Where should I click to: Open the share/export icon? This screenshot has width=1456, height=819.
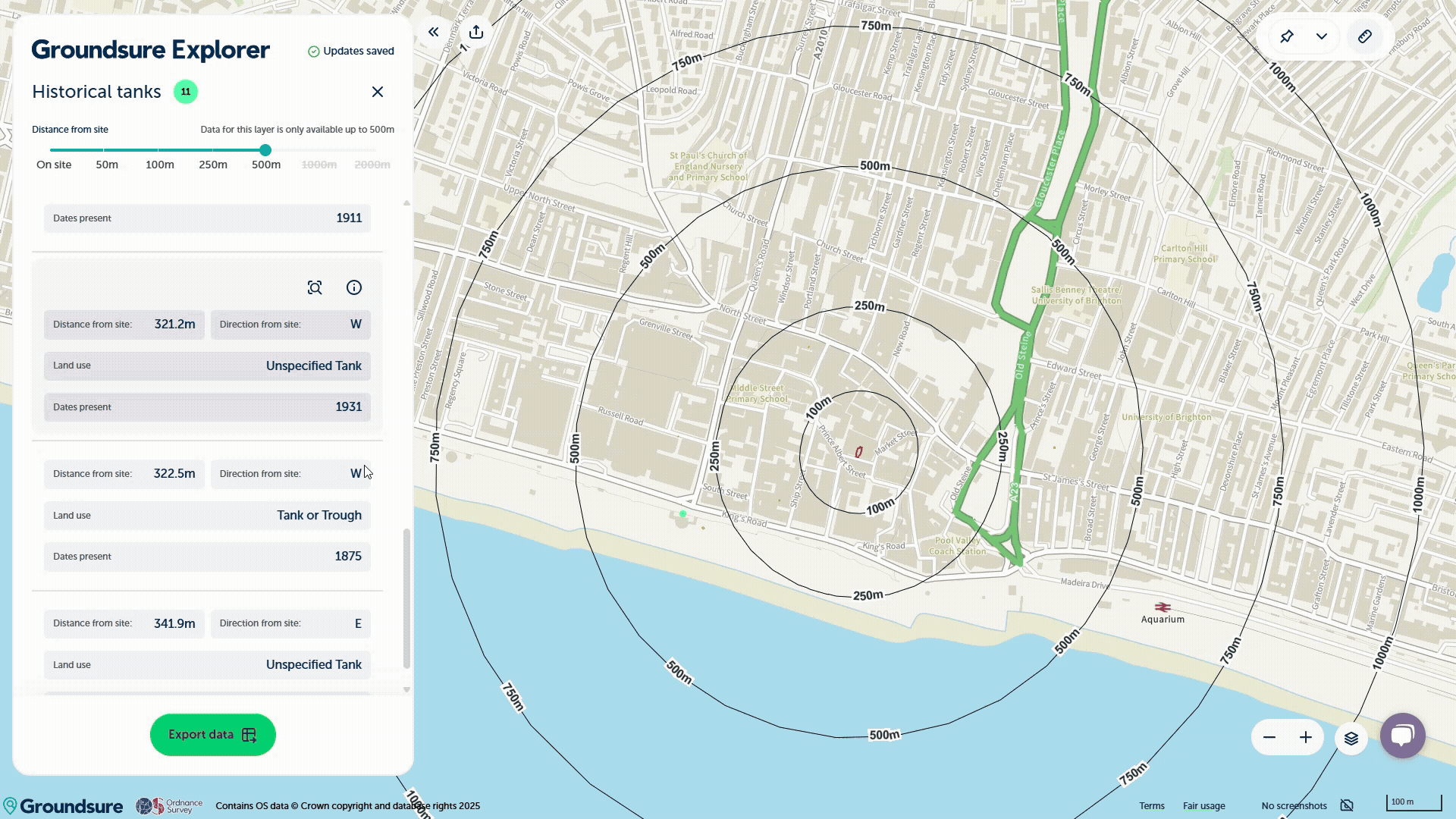pyautogui.click(x=476, y=32)
